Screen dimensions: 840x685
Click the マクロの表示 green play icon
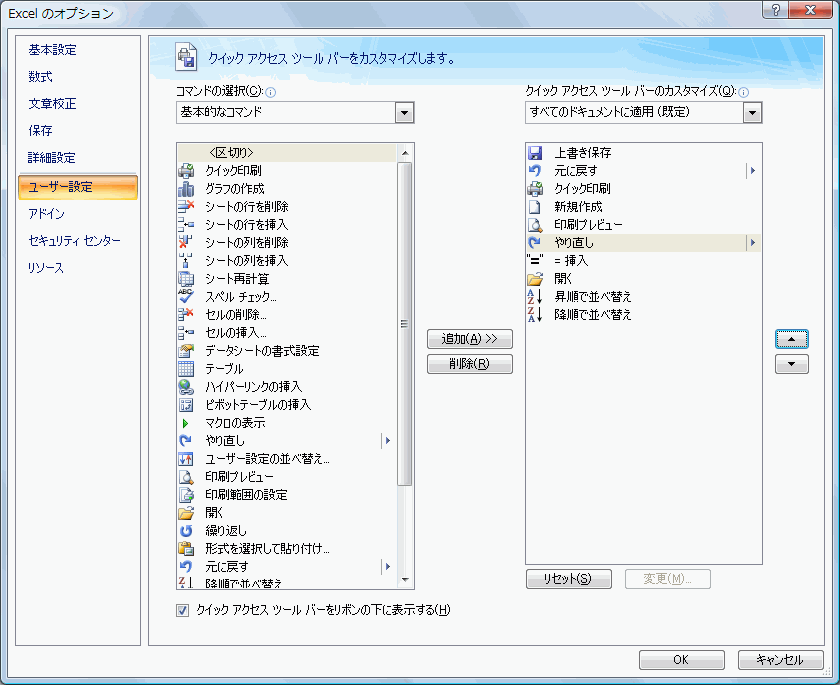click(186, 423)
